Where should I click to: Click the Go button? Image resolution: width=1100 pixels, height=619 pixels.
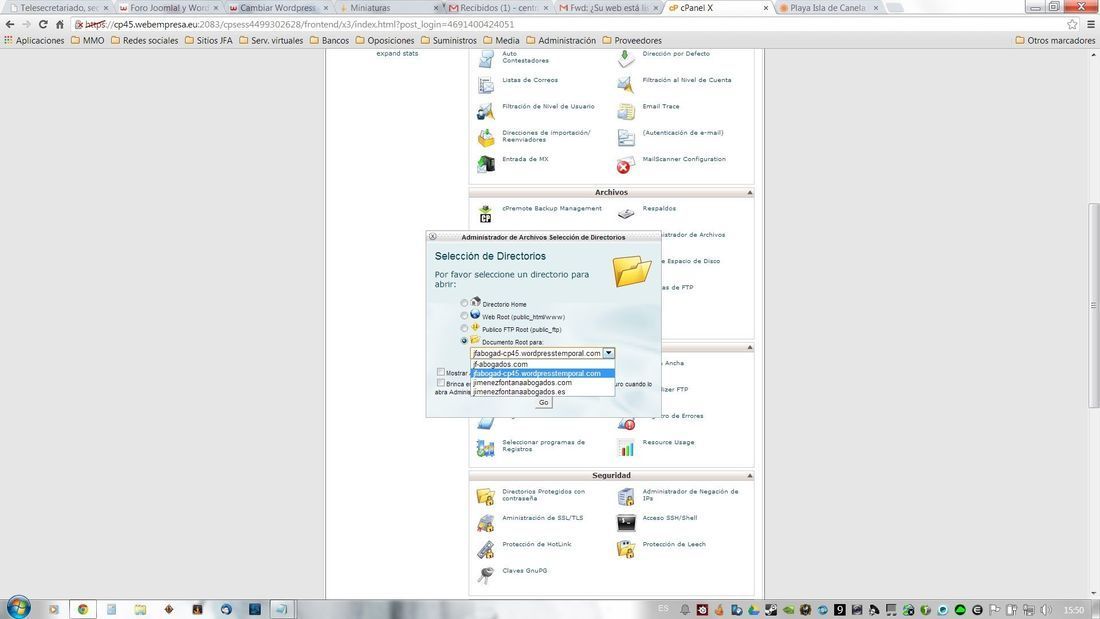pyautogui.click(x=543, y=402)
